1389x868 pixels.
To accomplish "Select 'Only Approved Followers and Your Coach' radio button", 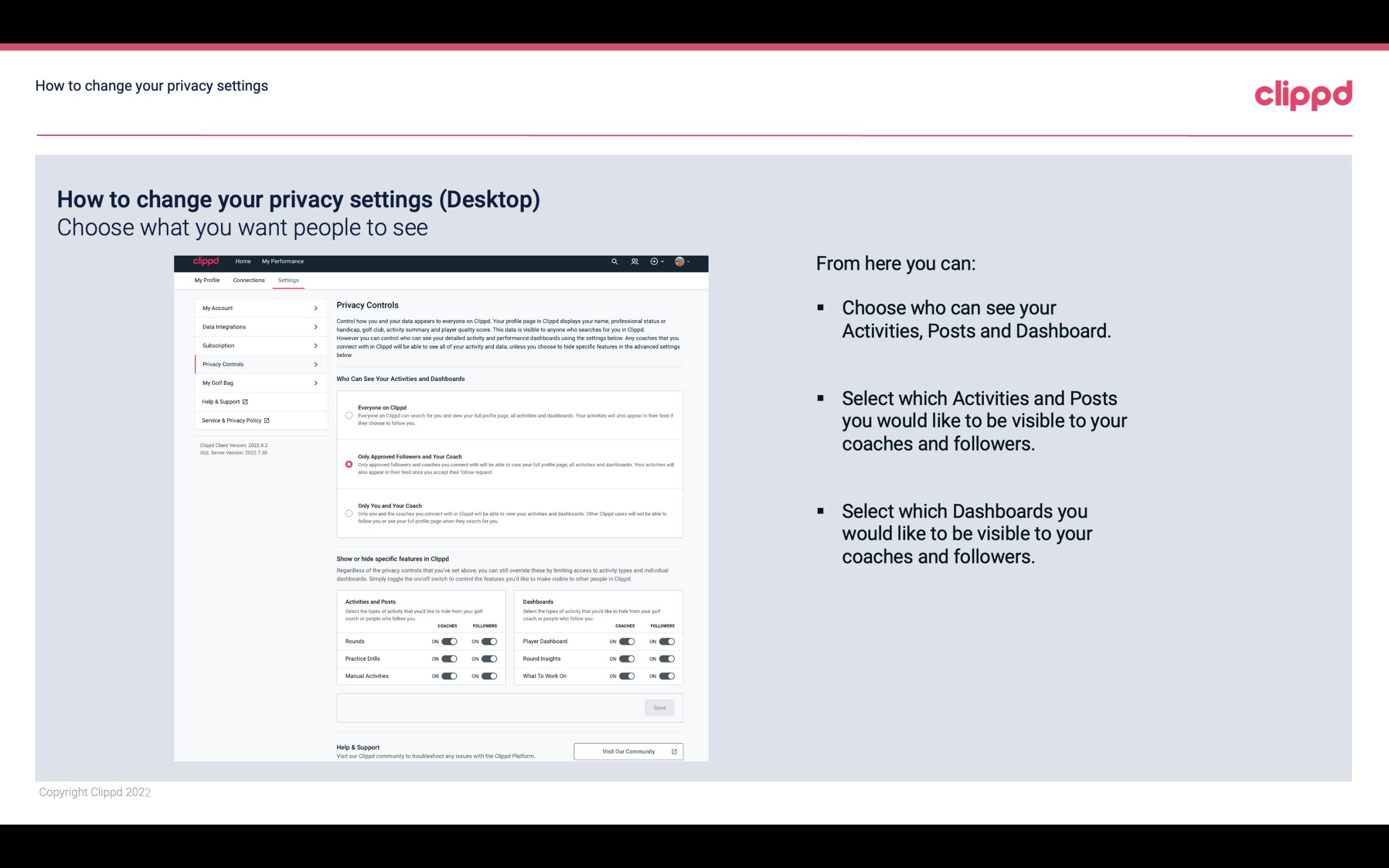I will (349, 464).
